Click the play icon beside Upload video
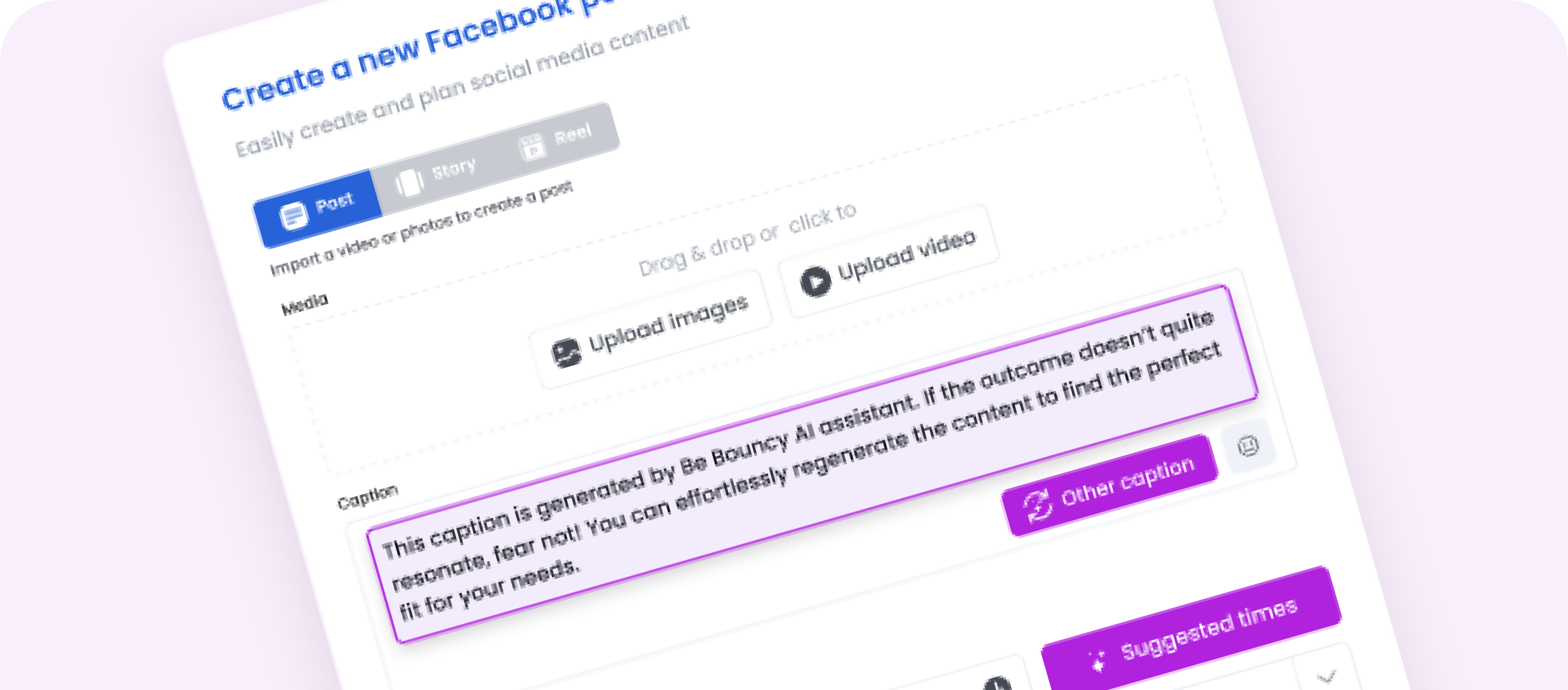 (x=815, y=280)
